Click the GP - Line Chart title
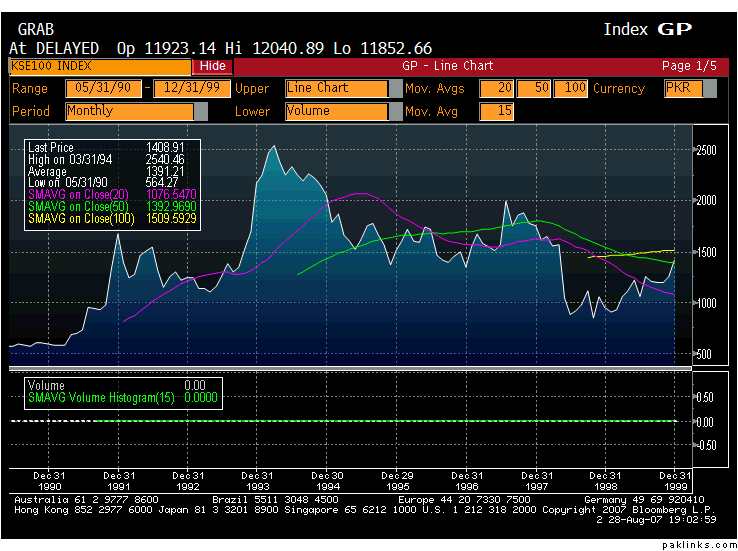This screenshot has width=738, height=551. 447,66
